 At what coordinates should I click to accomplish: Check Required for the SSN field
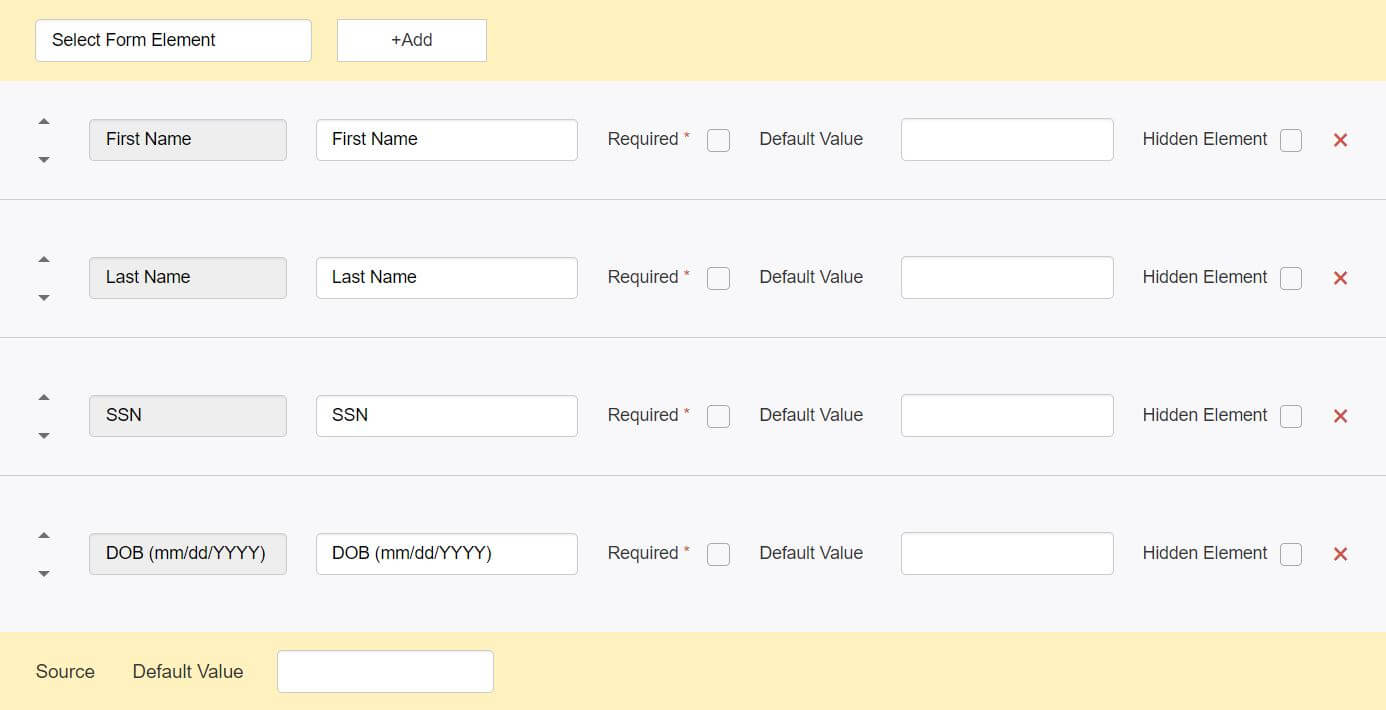coord(718,416)
